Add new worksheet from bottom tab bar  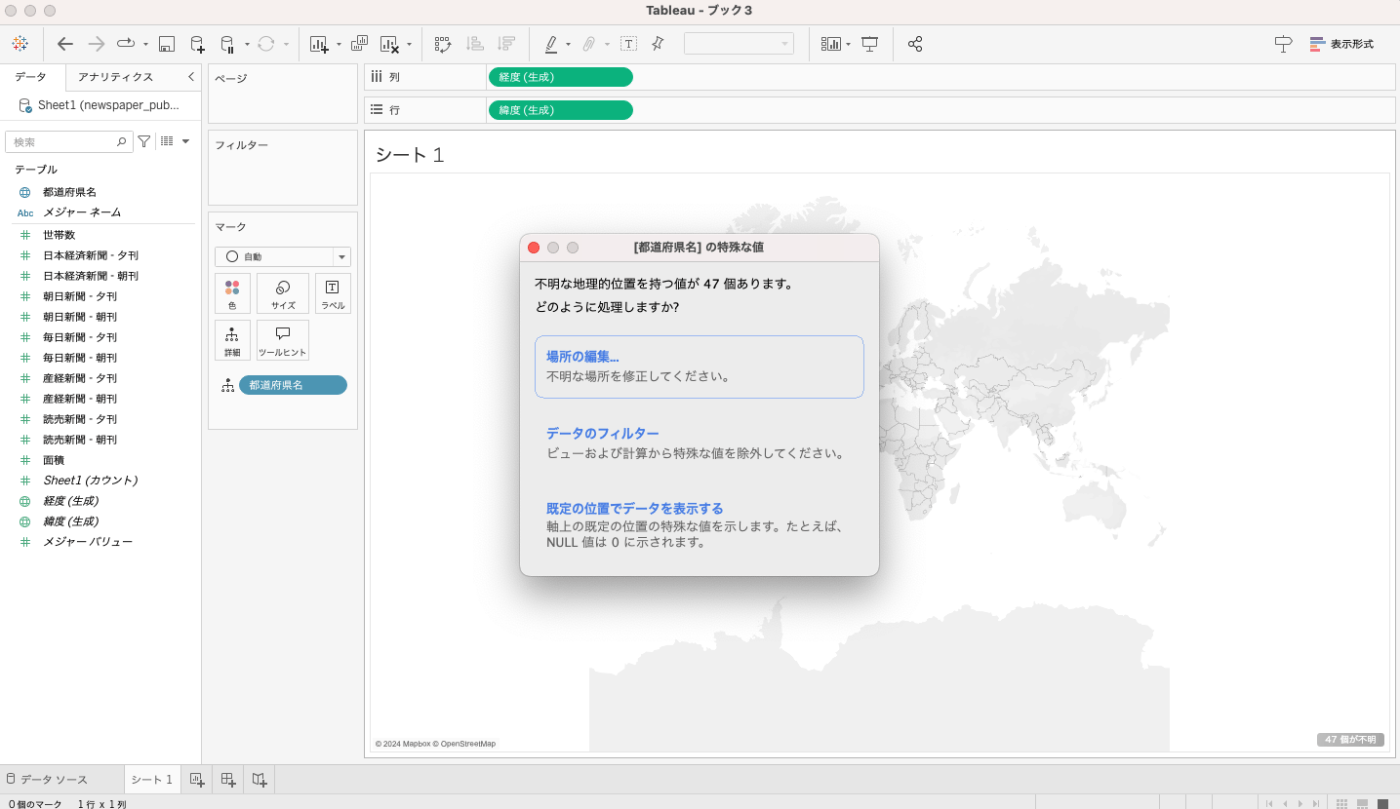click(197, 780)
